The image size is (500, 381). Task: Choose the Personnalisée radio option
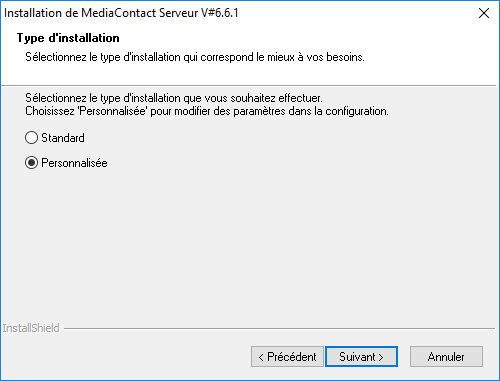point(31,163)
